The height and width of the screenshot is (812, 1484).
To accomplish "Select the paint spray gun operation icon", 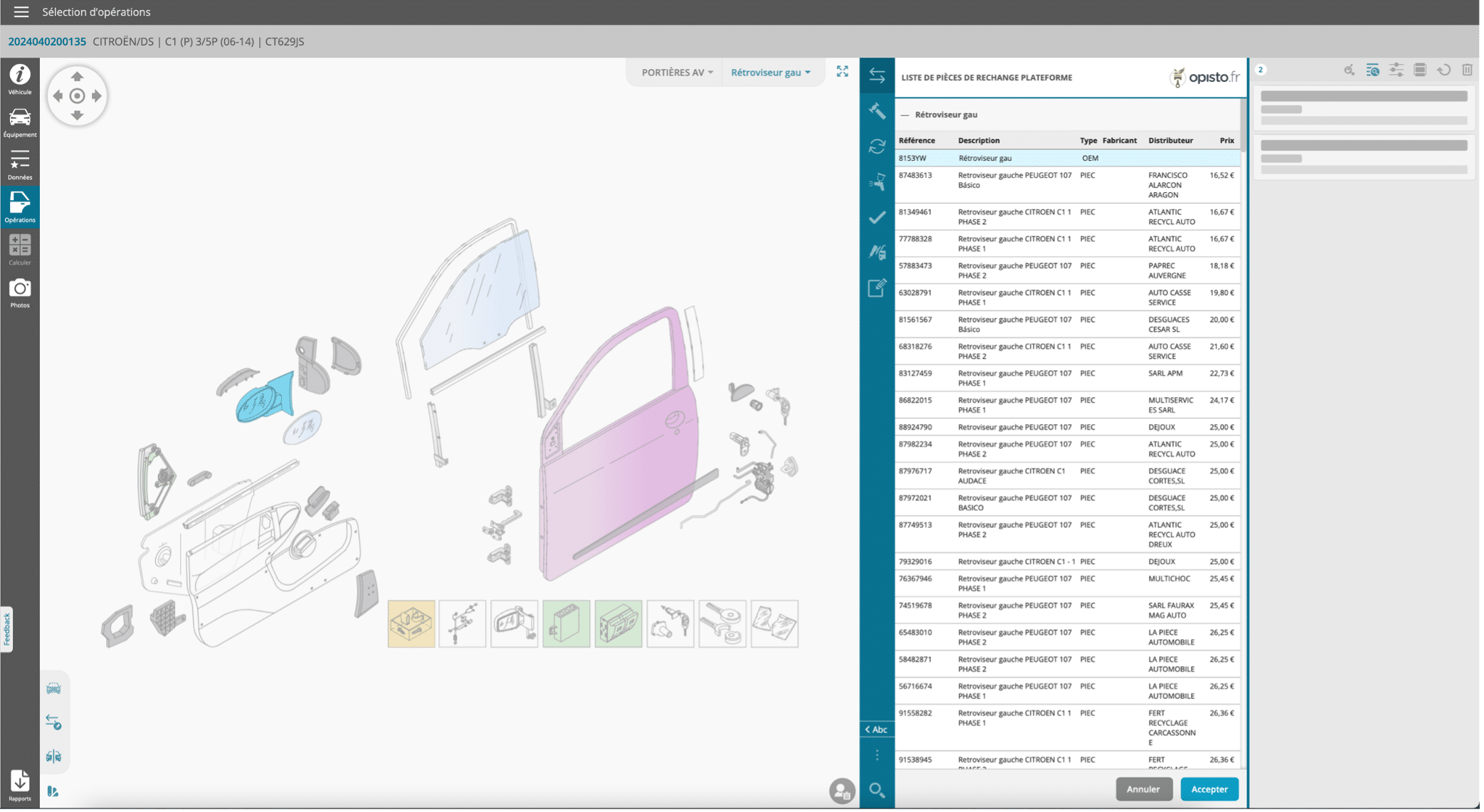I will [877, 182].
